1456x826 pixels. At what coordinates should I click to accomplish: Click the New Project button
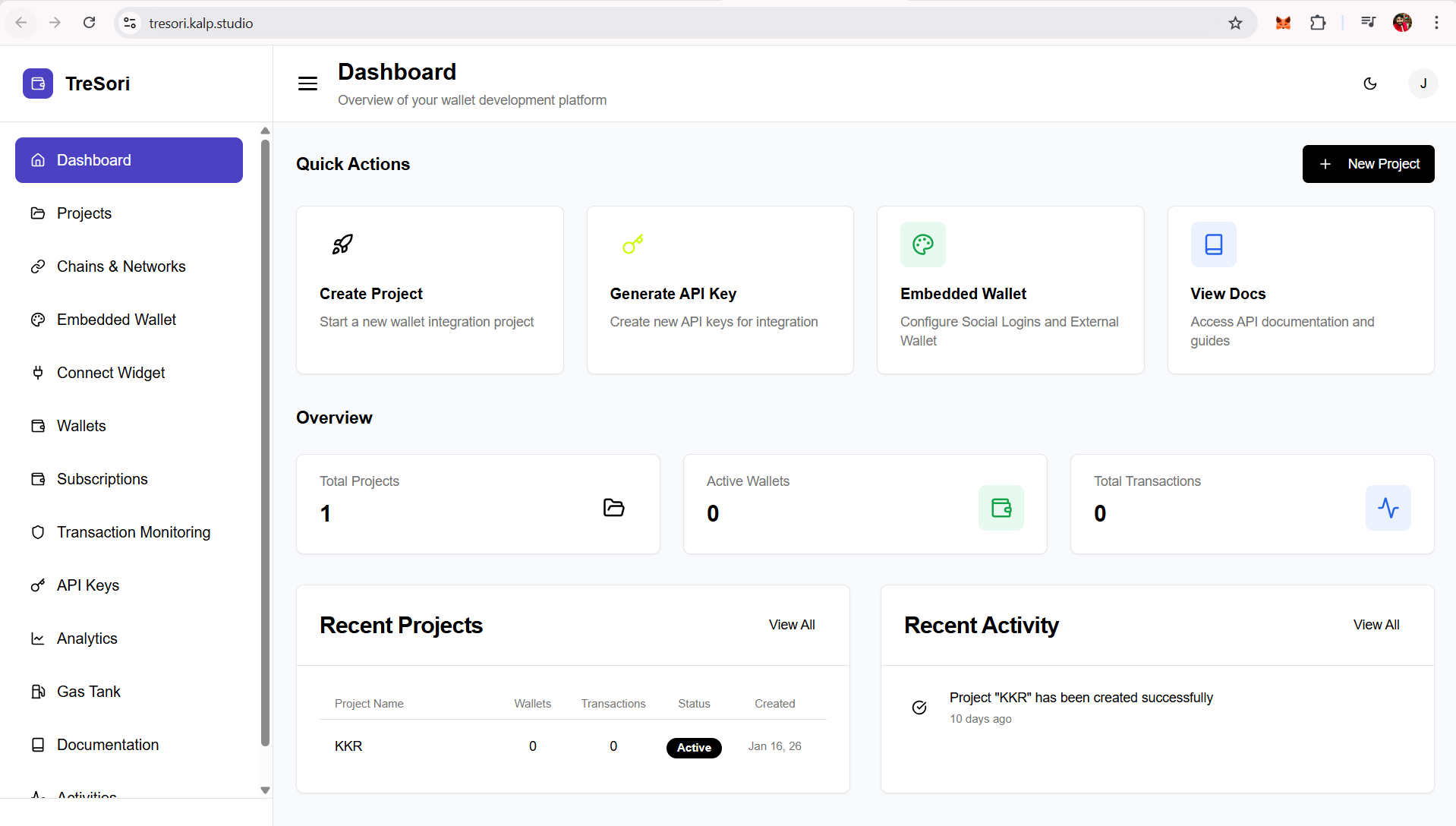pos(1368,164)
